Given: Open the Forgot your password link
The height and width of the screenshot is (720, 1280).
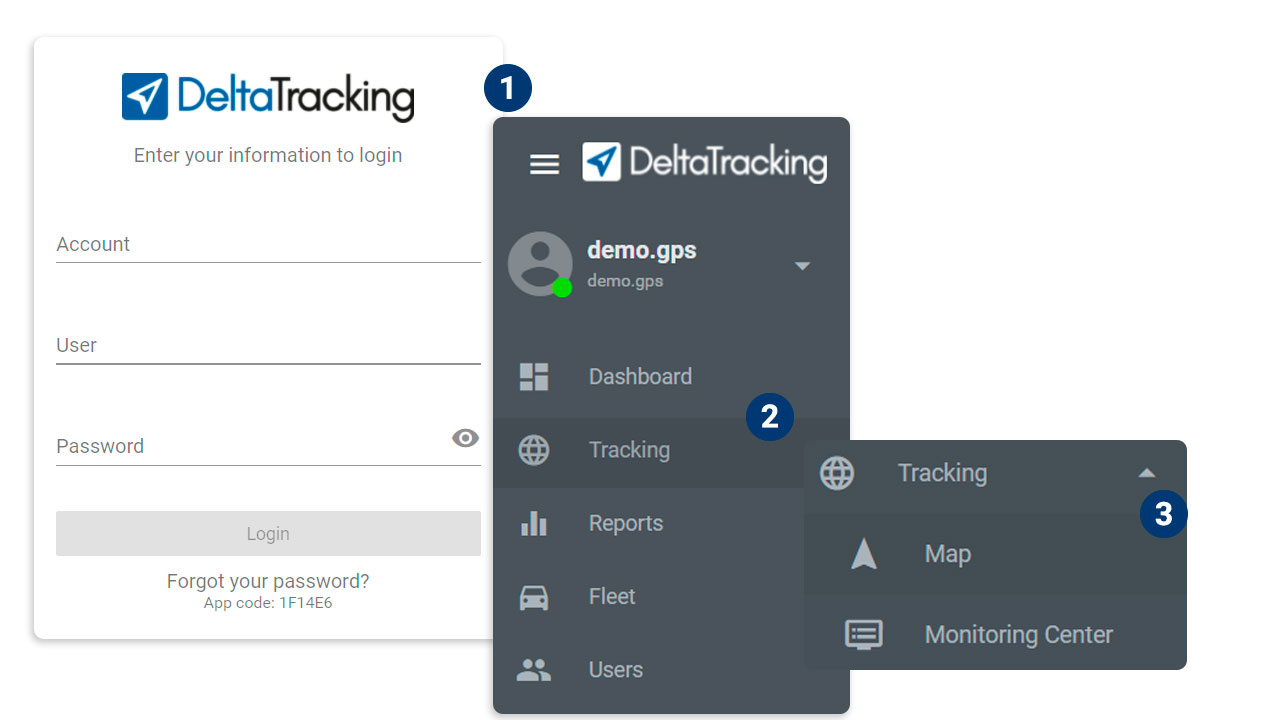Looking at the screenshot, I should [x=267, y=580].
